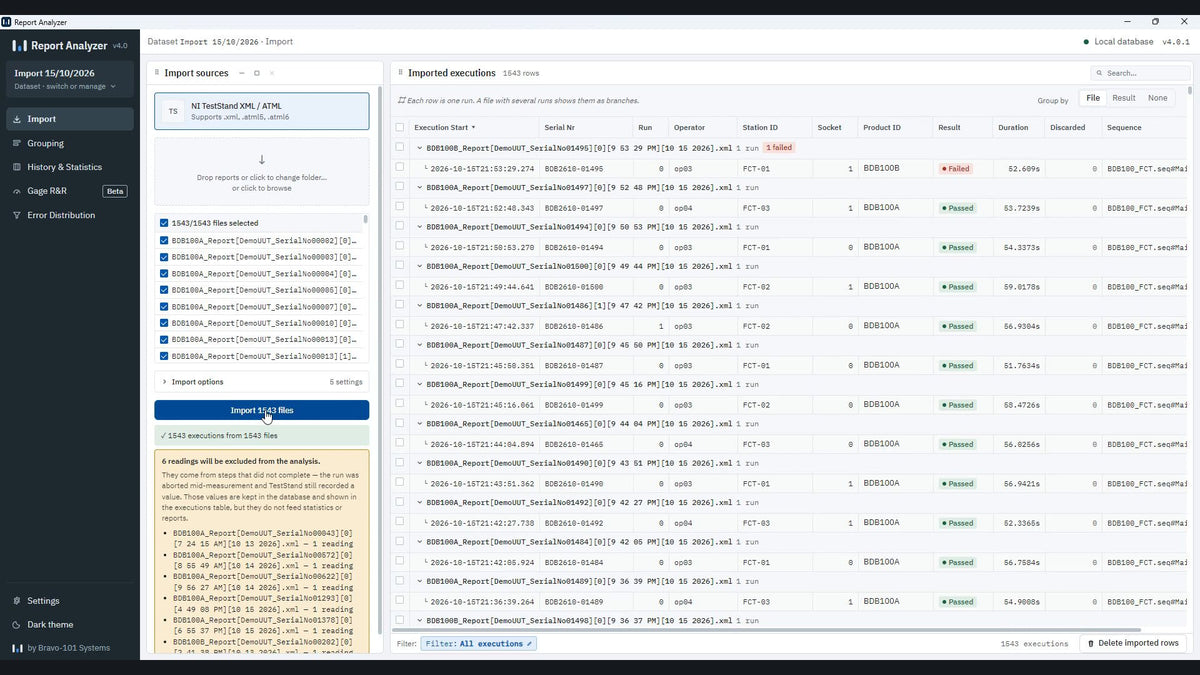Click the TS source type icon

[173, 111]
